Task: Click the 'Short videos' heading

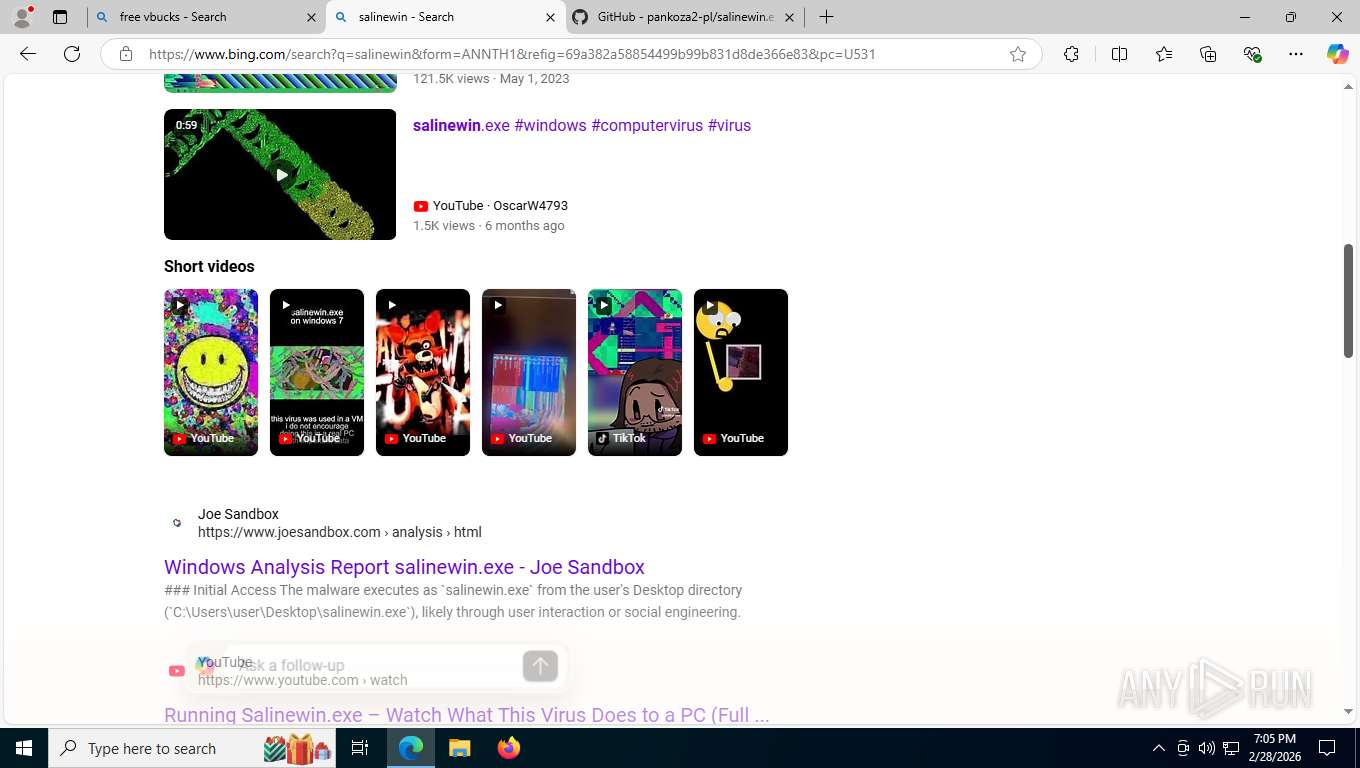Action: pos(209,266)
